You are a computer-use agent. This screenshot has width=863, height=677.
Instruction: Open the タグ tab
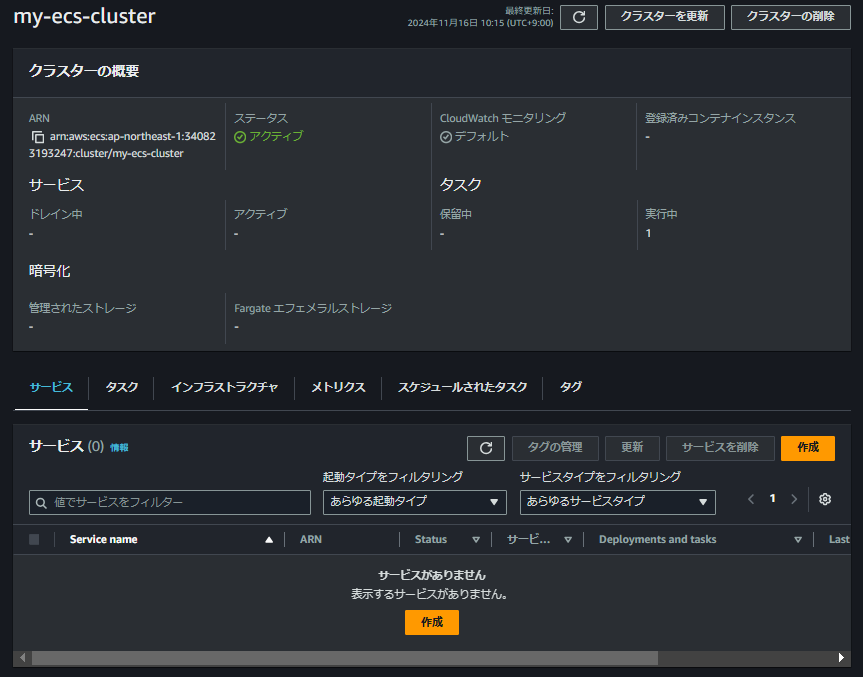click(x=570, y=387)
